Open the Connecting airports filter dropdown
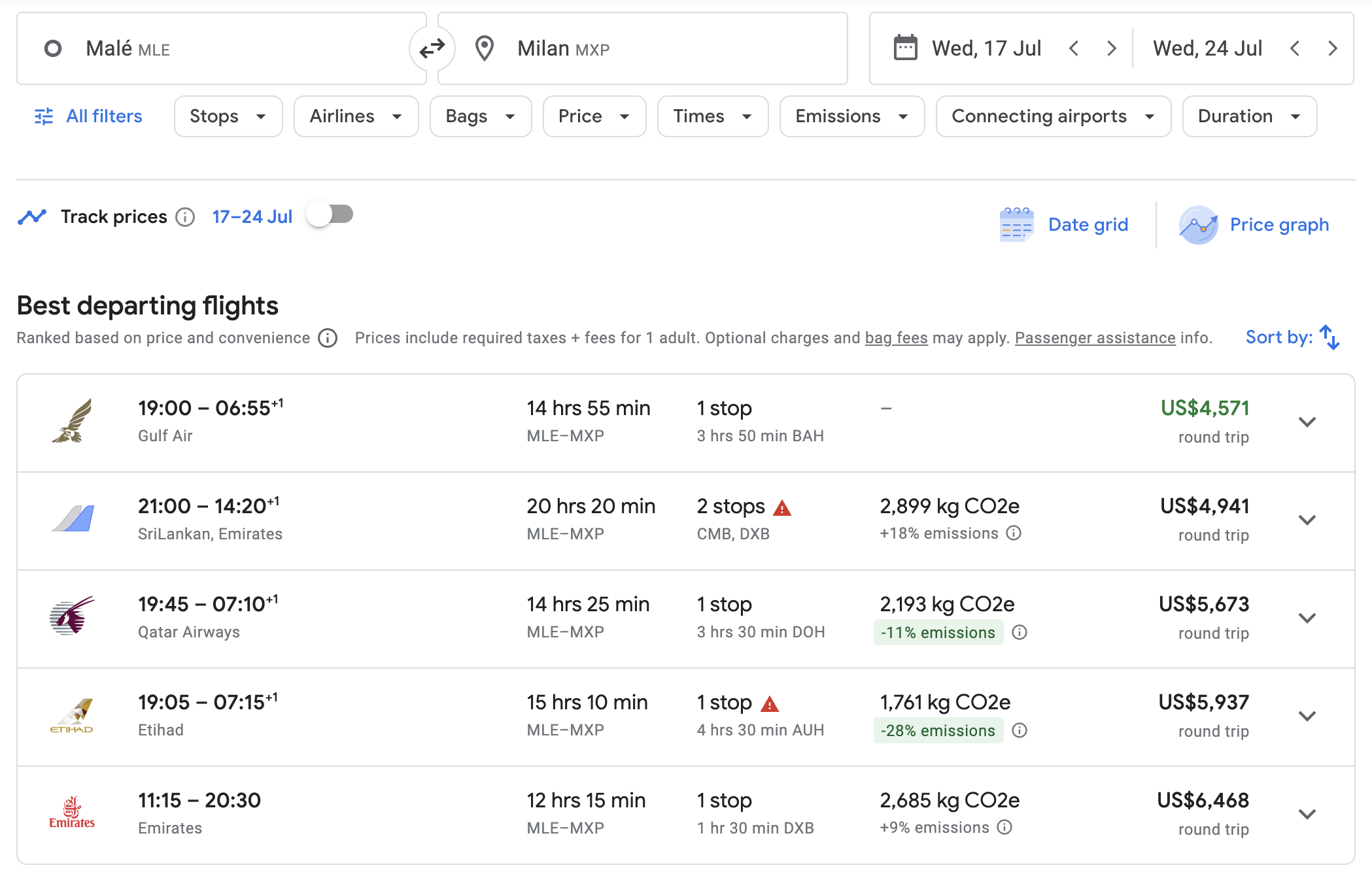1372x876 pixels. click(1054, 116)
